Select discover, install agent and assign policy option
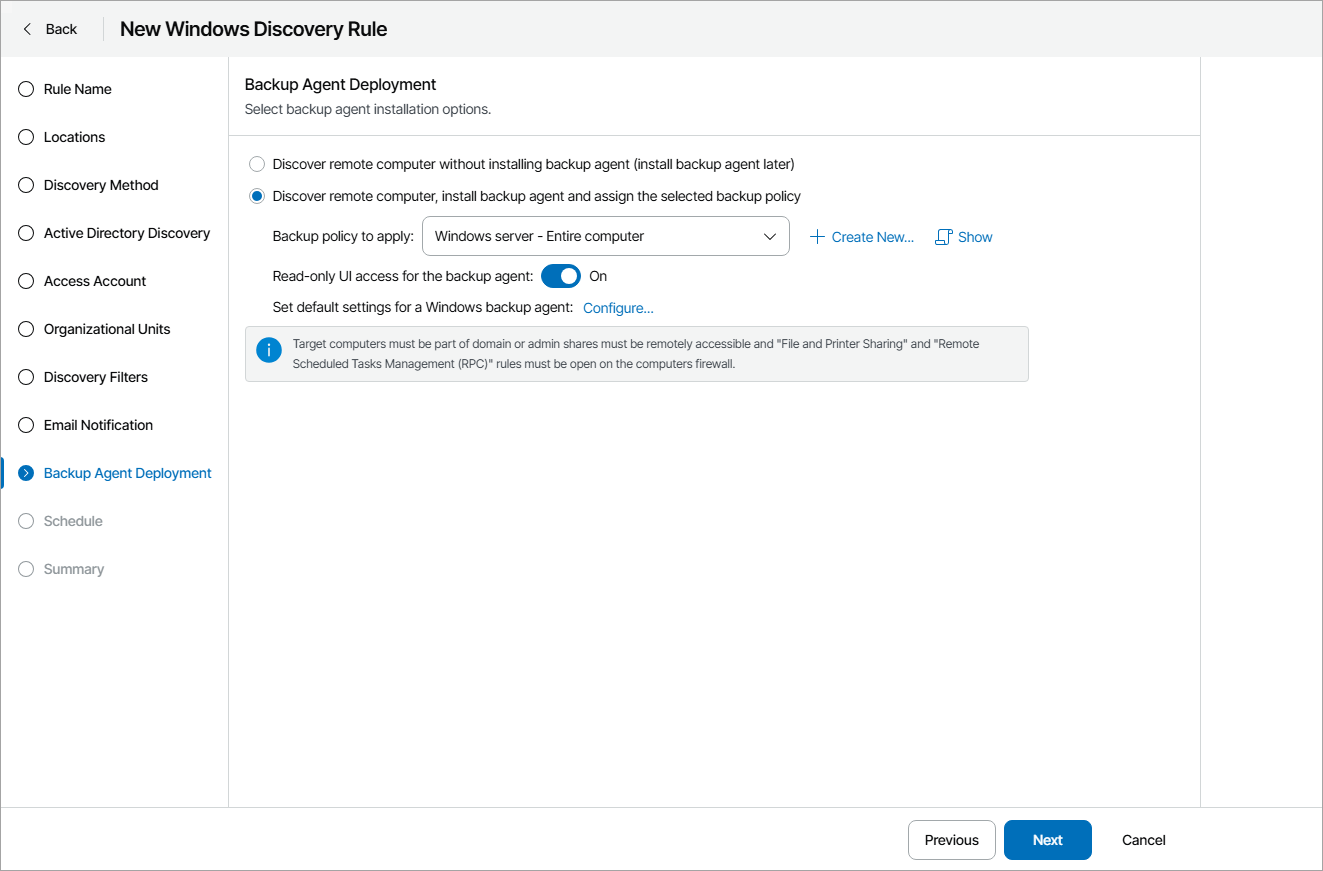Image resolution: width=1323 pixels, height=871 pixels. tap(257, 196)
